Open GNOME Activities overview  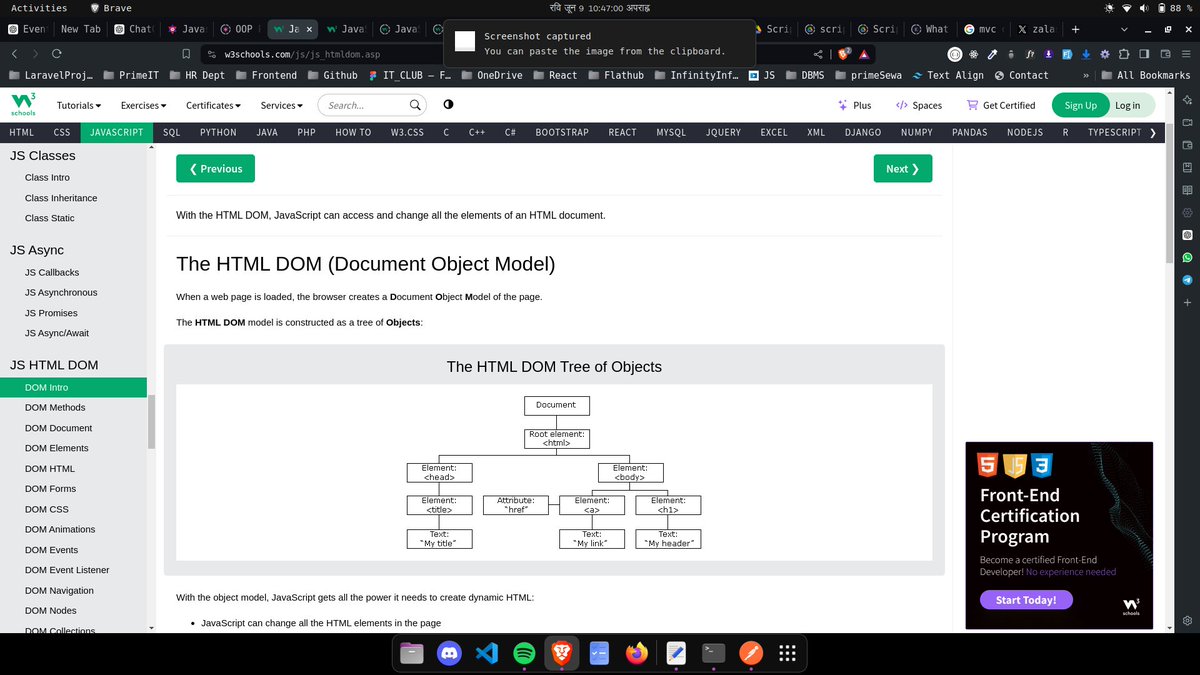39,7
